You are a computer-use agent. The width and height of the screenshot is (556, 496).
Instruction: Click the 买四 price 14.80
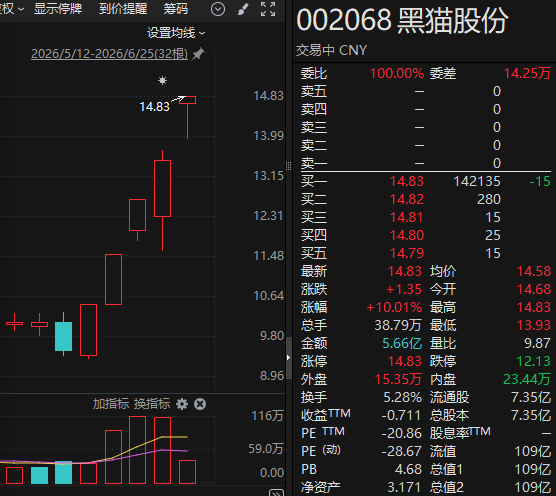coord(407,235)
